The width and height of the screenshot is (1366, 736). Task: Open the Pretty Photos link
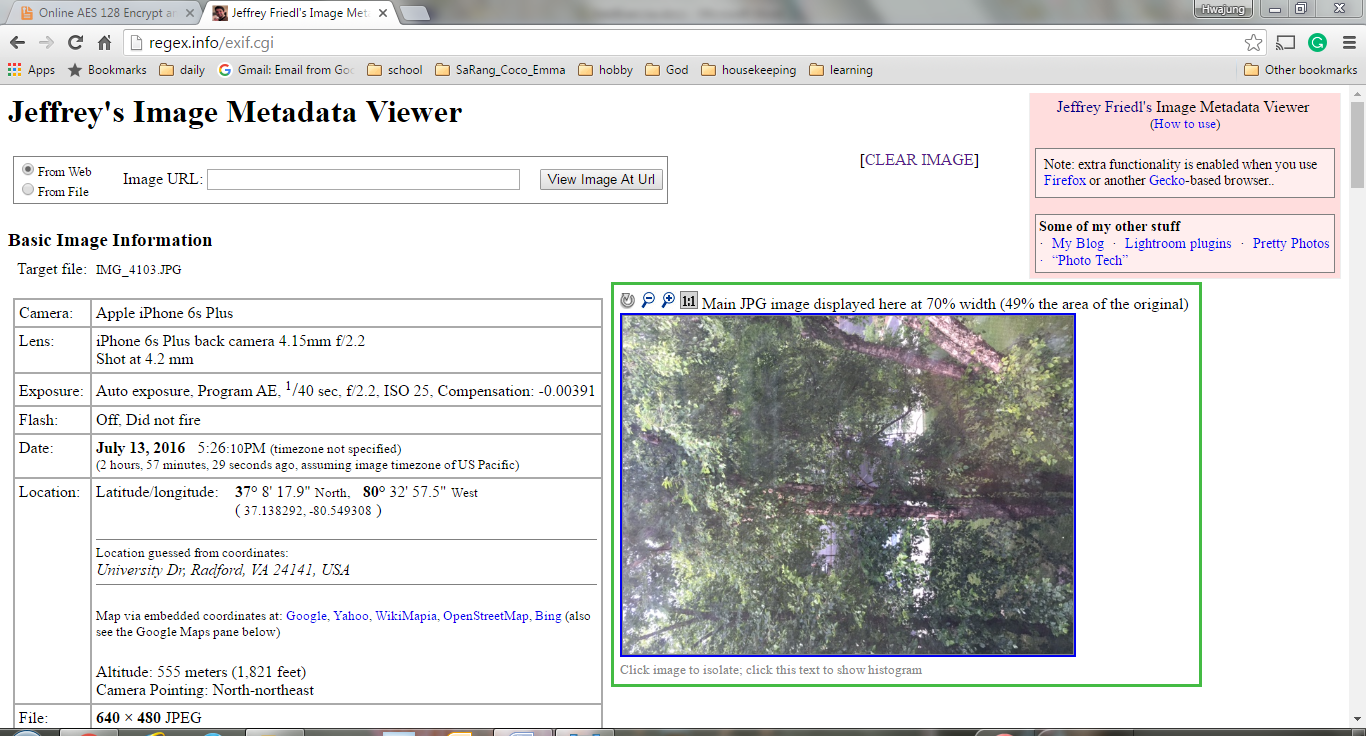coord(1291,243)
